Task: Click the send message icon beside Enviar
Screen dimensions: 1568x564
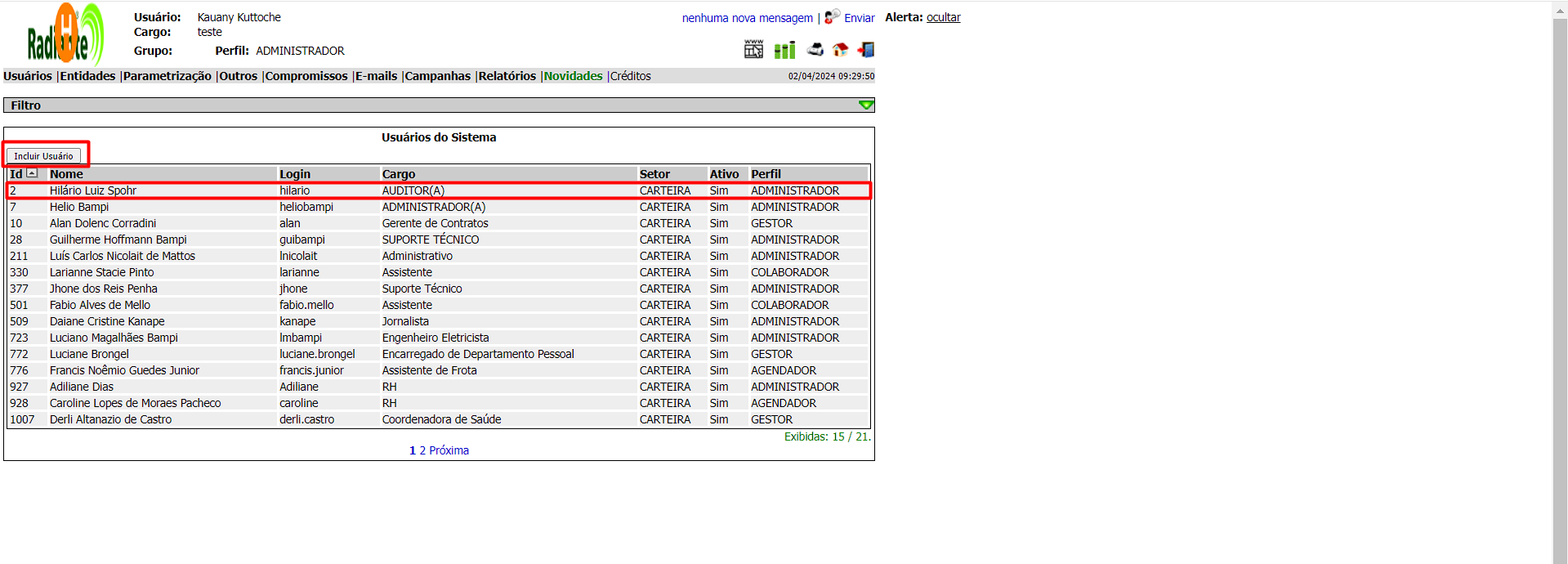Action: tap(832, 17)
